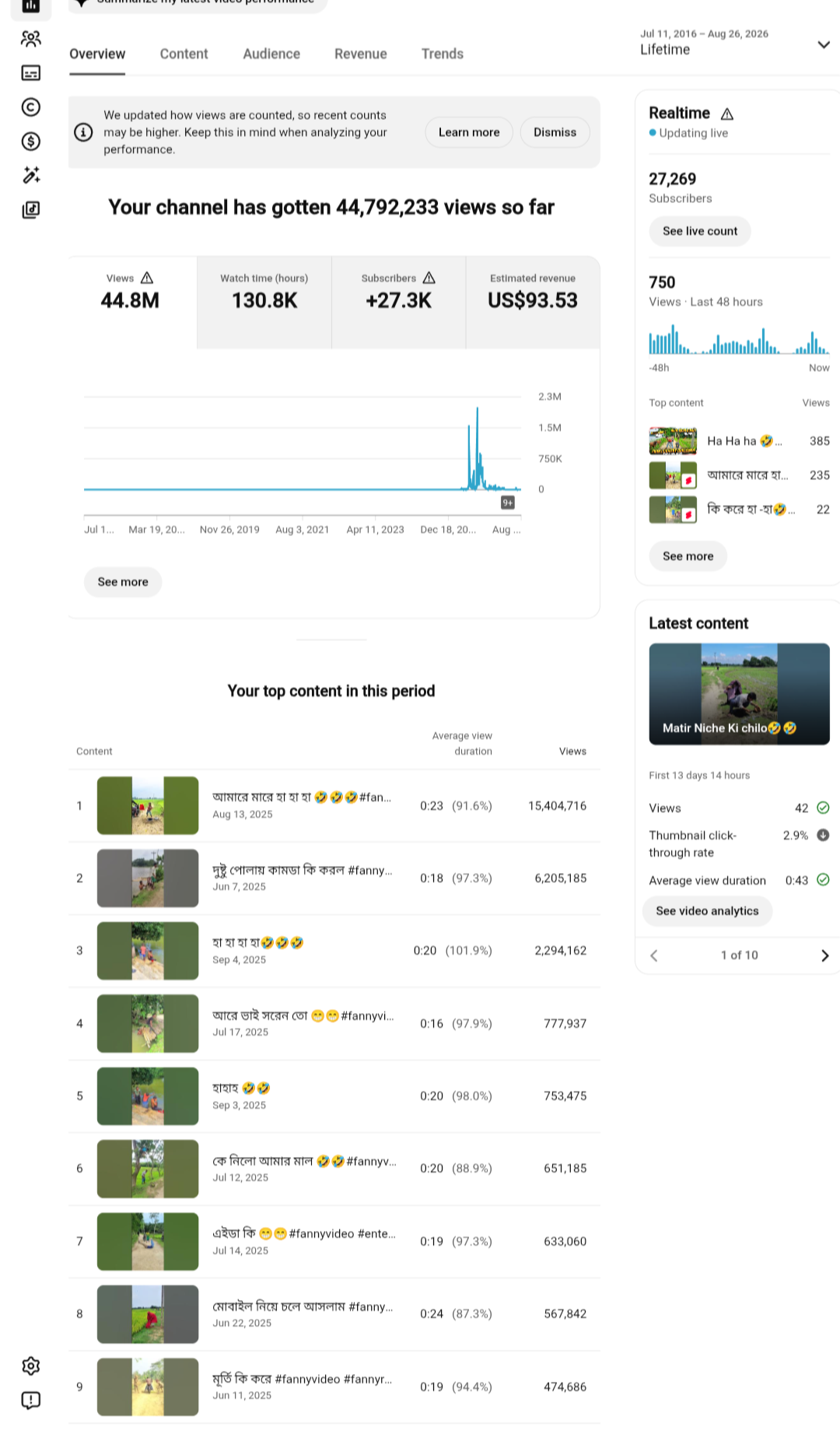Image resolution: width=840 pixels, height=1434 pixels.
Task: Open thumbnail of the Jun 7, 2025 video
Action: click(148, 878)
